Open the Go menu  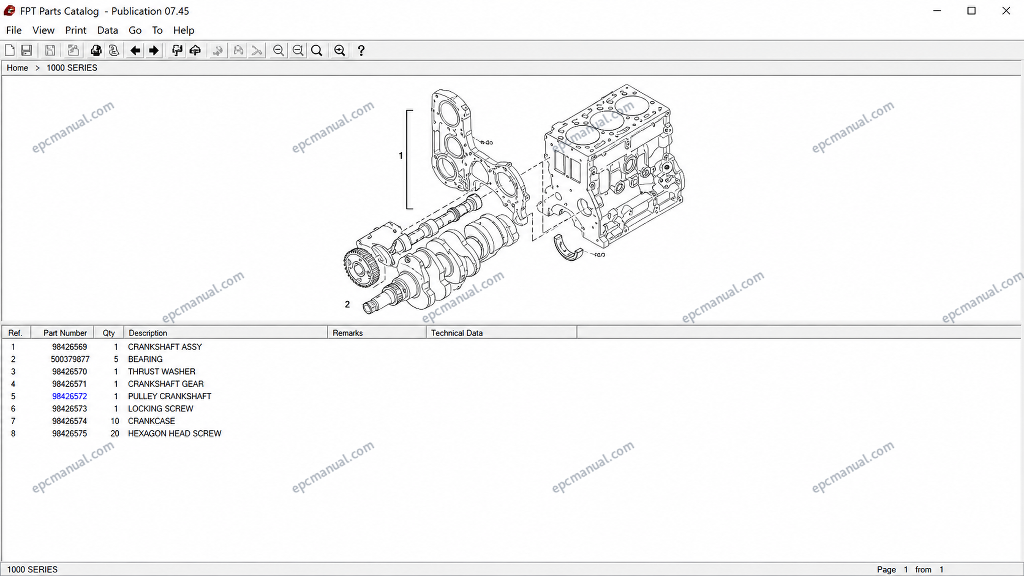tap(135, 30)
